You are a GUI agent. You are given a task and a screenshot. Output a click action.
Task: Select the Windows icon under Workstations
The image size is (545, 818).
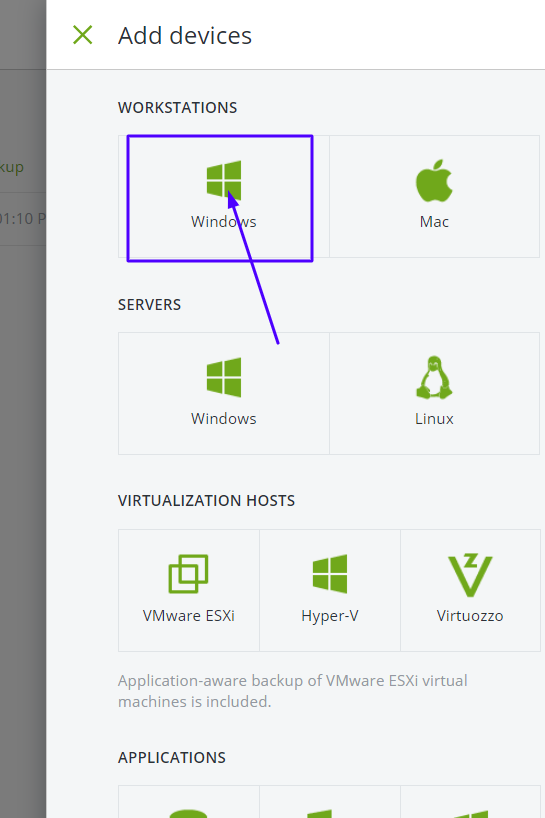coord(224,180)
